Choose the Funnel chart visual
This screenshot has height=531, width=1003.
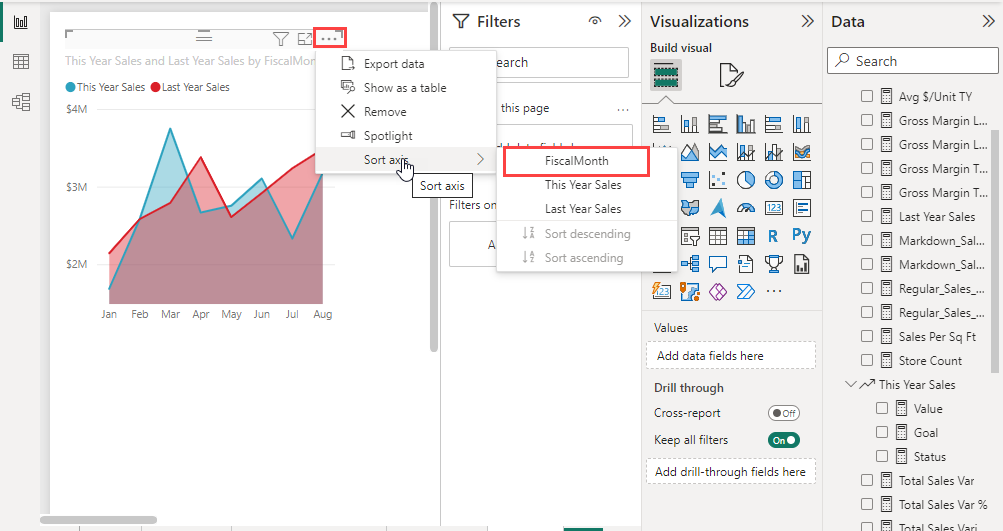click(x=690, y=180)
